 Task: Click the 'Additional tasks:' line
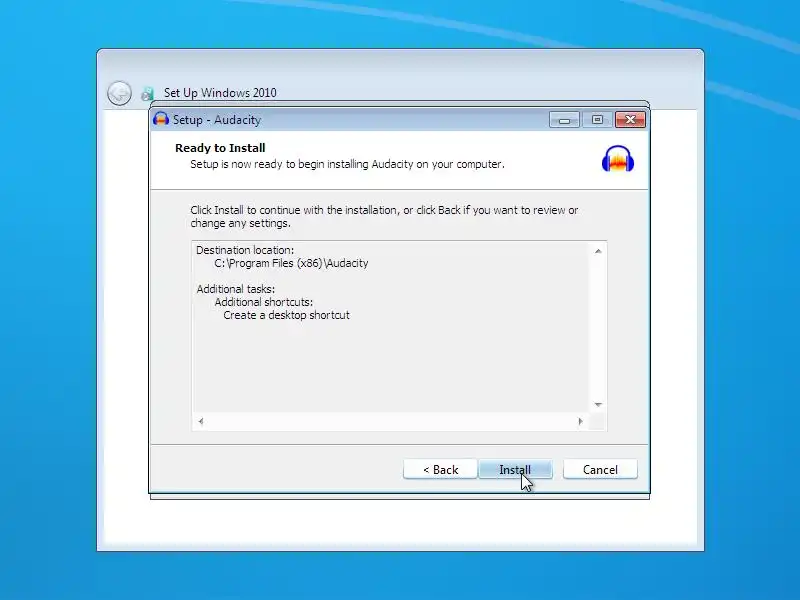point(236,289)
